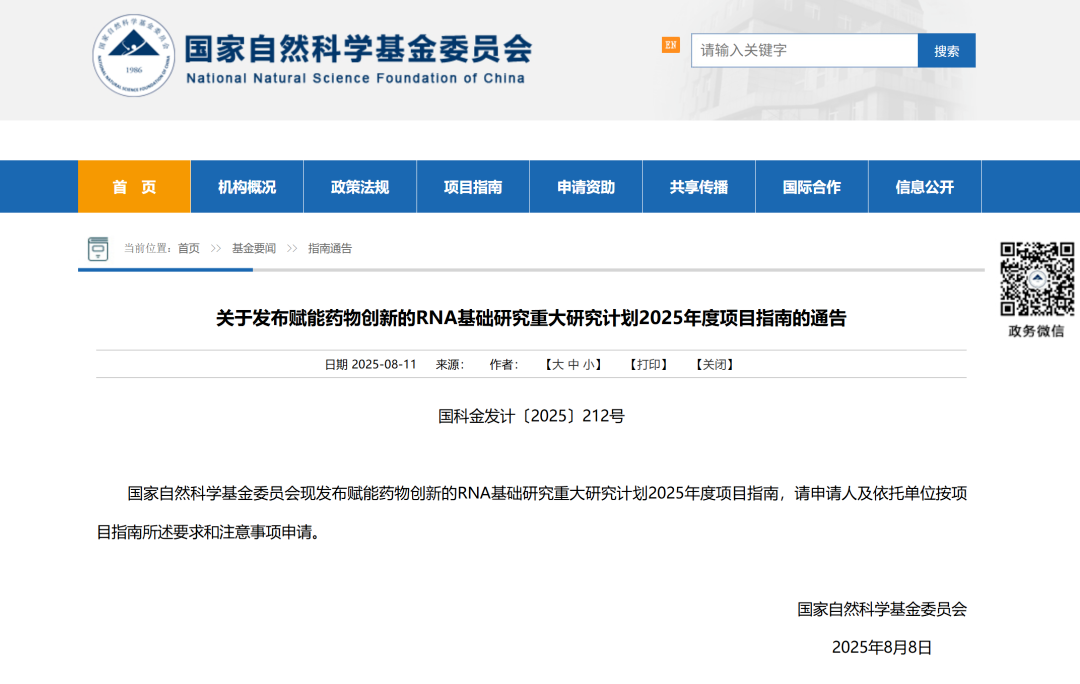
Task: Focus the 请输入关键字 search field
Action: (x=804, y=50)
